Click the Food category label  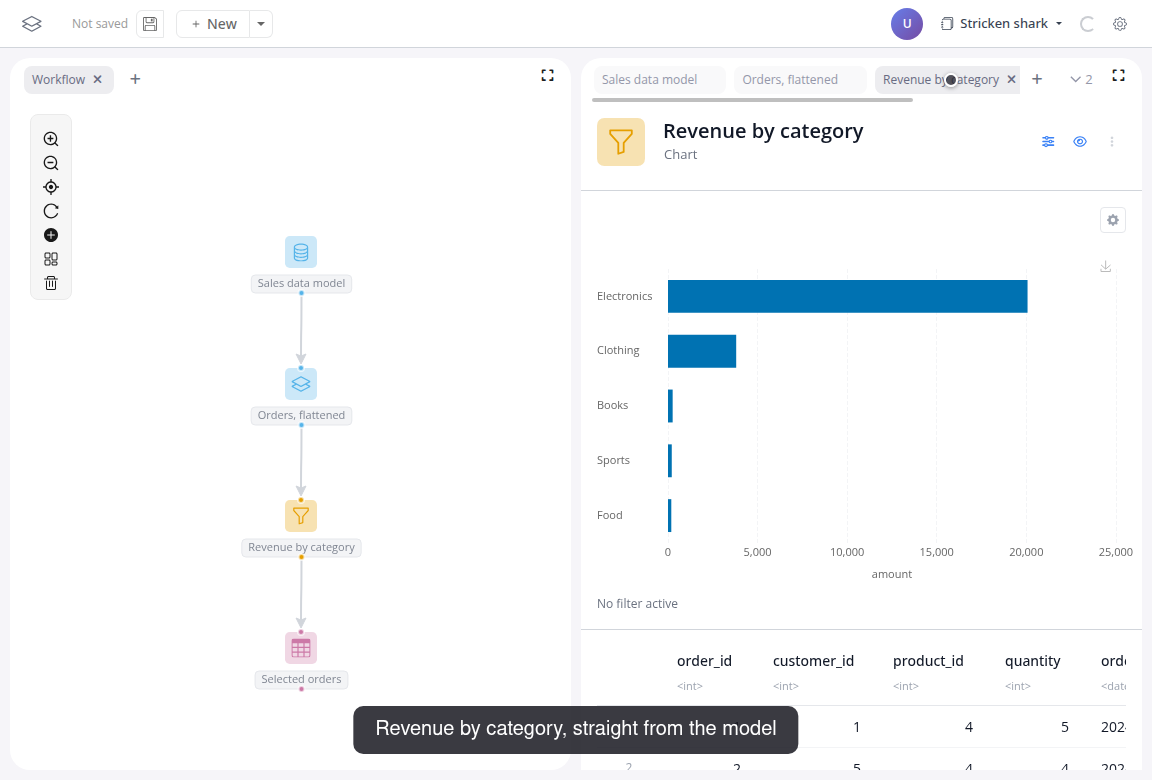(x=610, y=515)
